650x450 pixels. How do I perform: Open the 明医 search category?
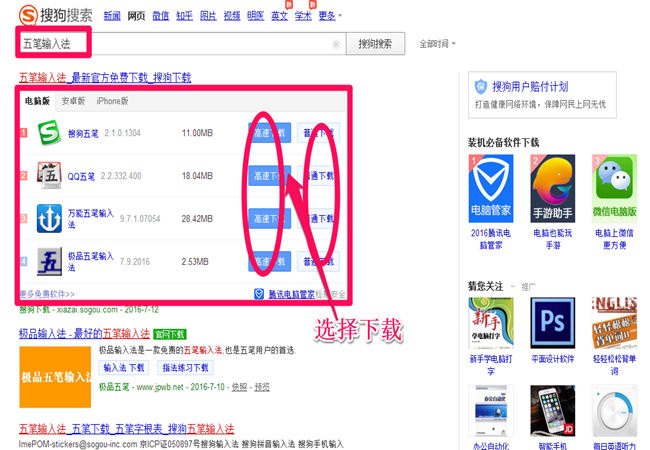[x=256, y=16]
